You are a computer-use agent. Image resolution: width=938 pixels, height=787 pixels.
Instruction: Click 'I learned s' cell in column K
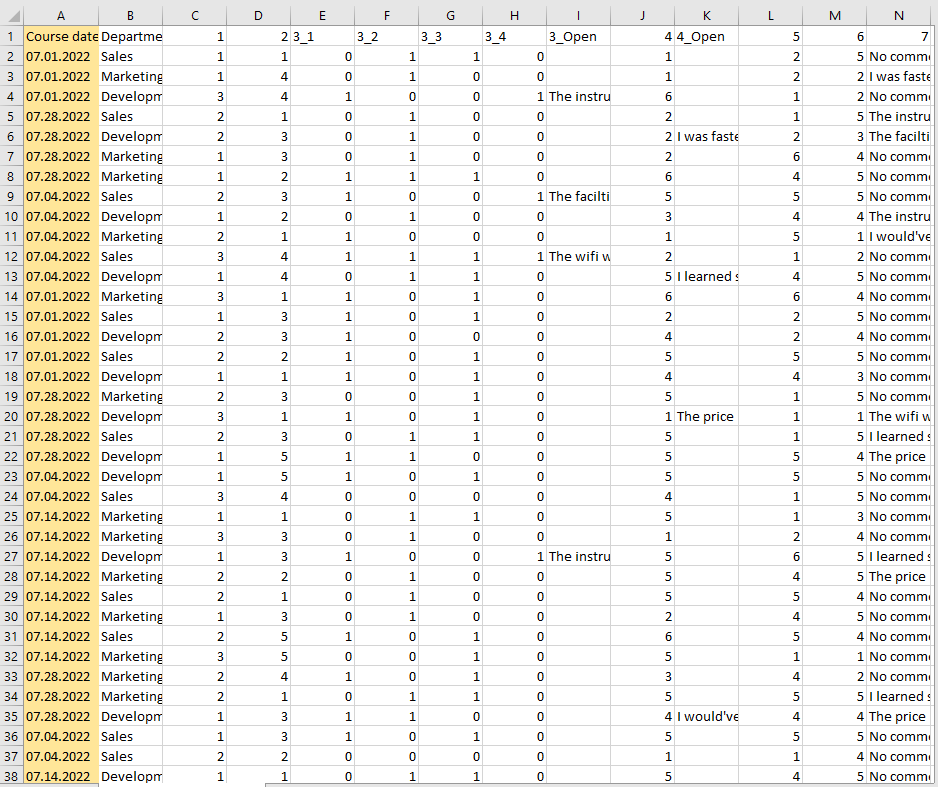(706, 276)
